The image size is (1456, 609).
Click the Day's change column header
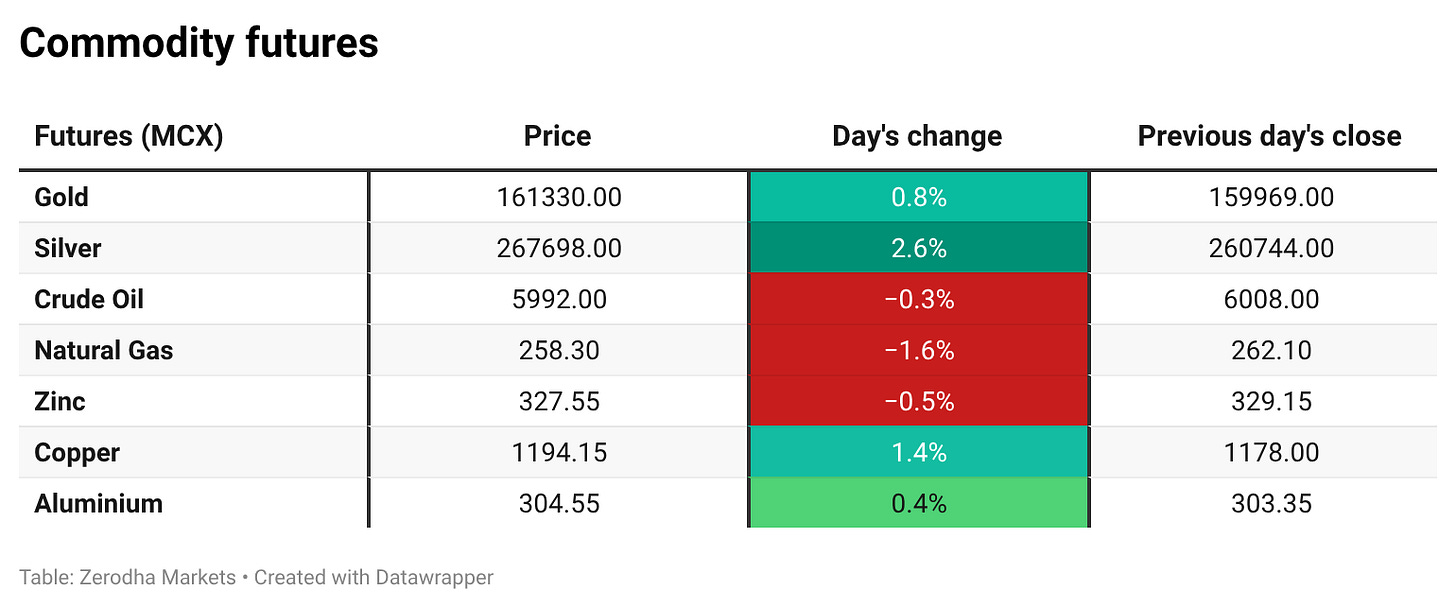917,136
